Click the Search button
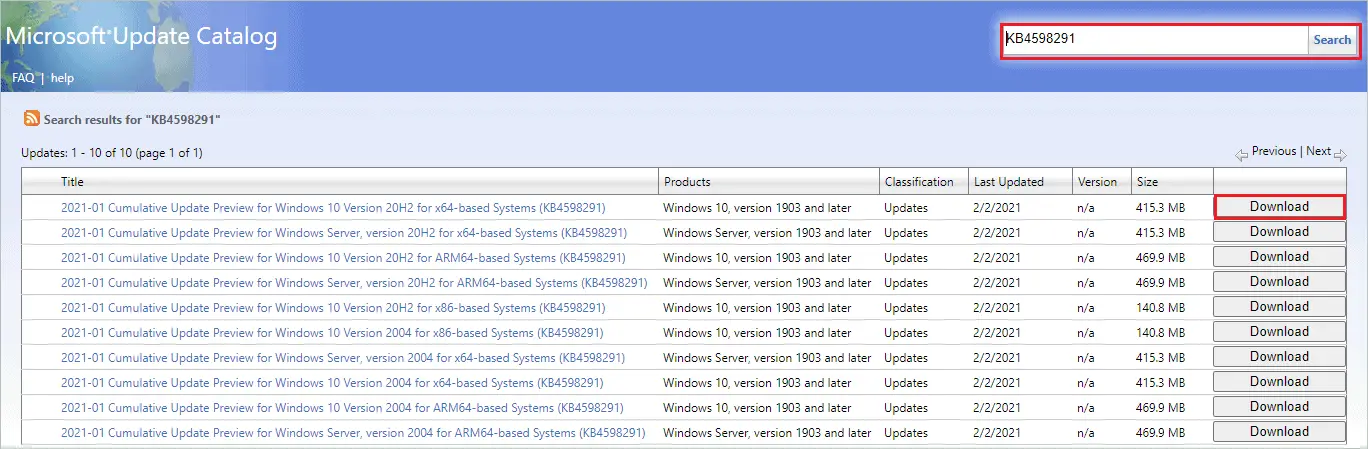This screenshot has width=1368, height=449. coord(1332,40)
